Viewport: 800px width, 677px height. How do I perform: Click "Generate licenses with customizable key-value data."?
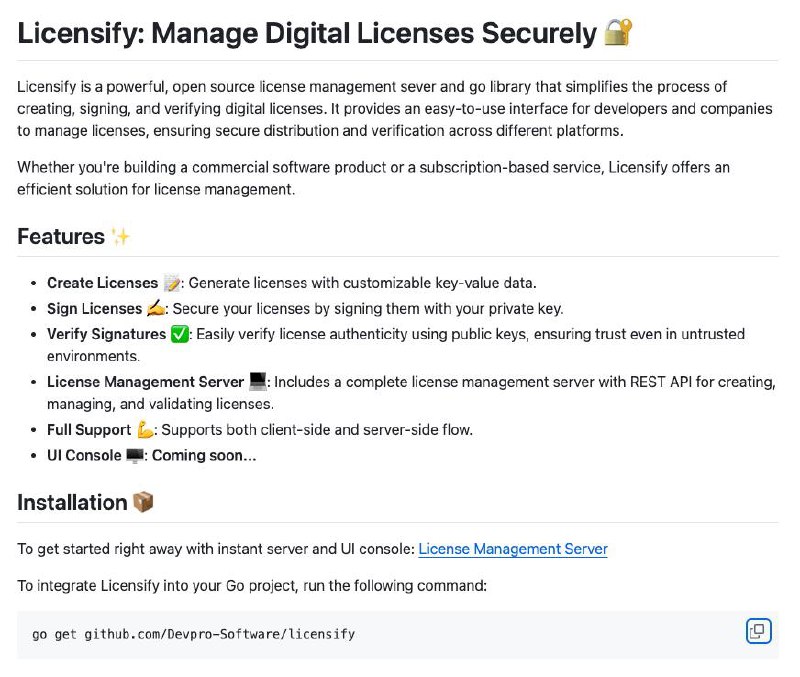tap(362, 283)
